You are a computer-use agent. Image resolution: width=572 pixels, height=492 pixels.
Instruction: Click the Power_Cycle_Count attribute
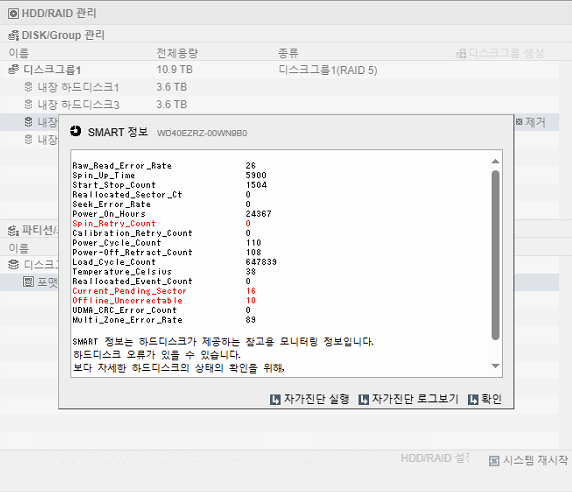[x=116, y=243]
